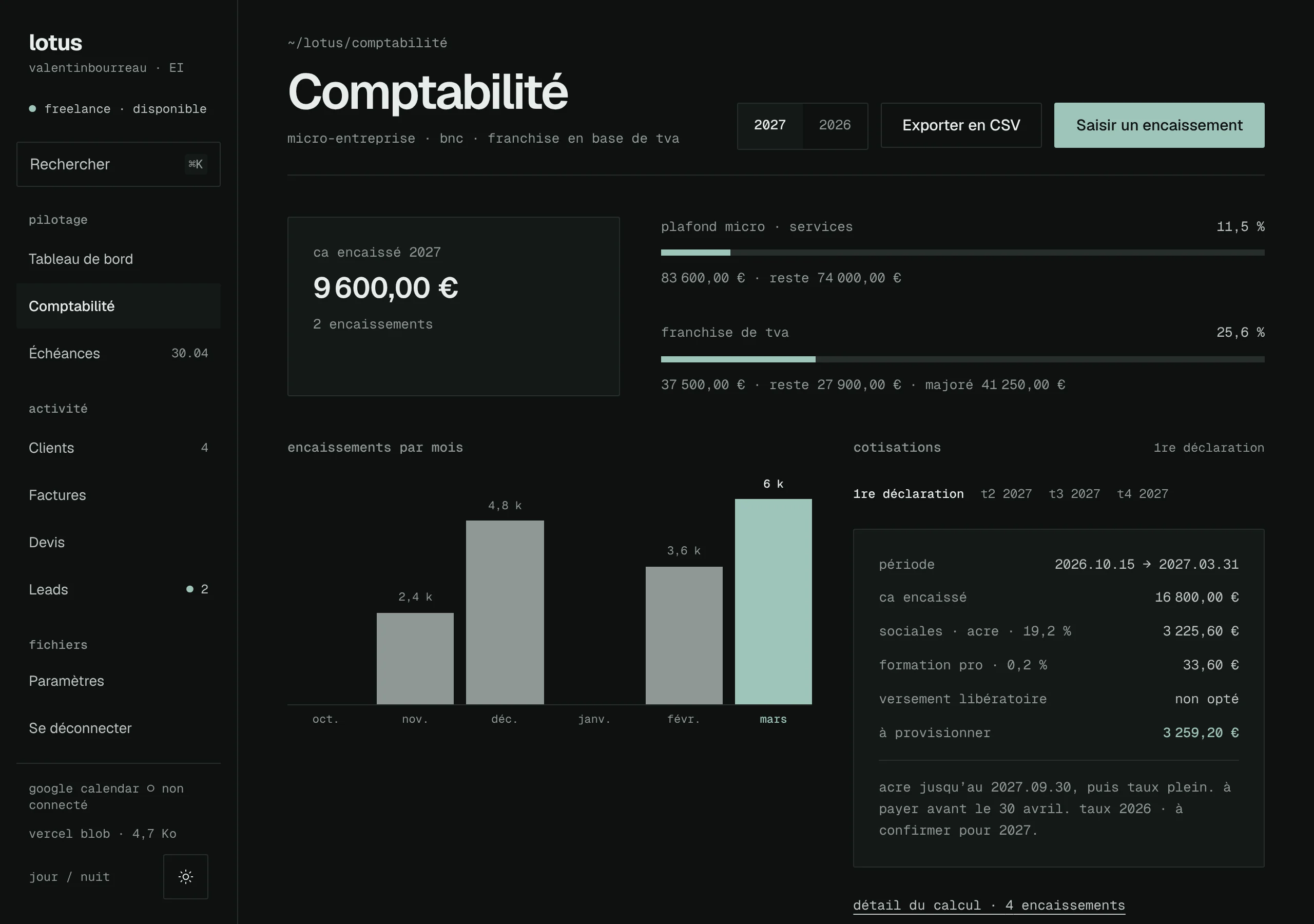Switch year toggle to 2027
Screen dimensions: 1314x924
tap(770, 125)
